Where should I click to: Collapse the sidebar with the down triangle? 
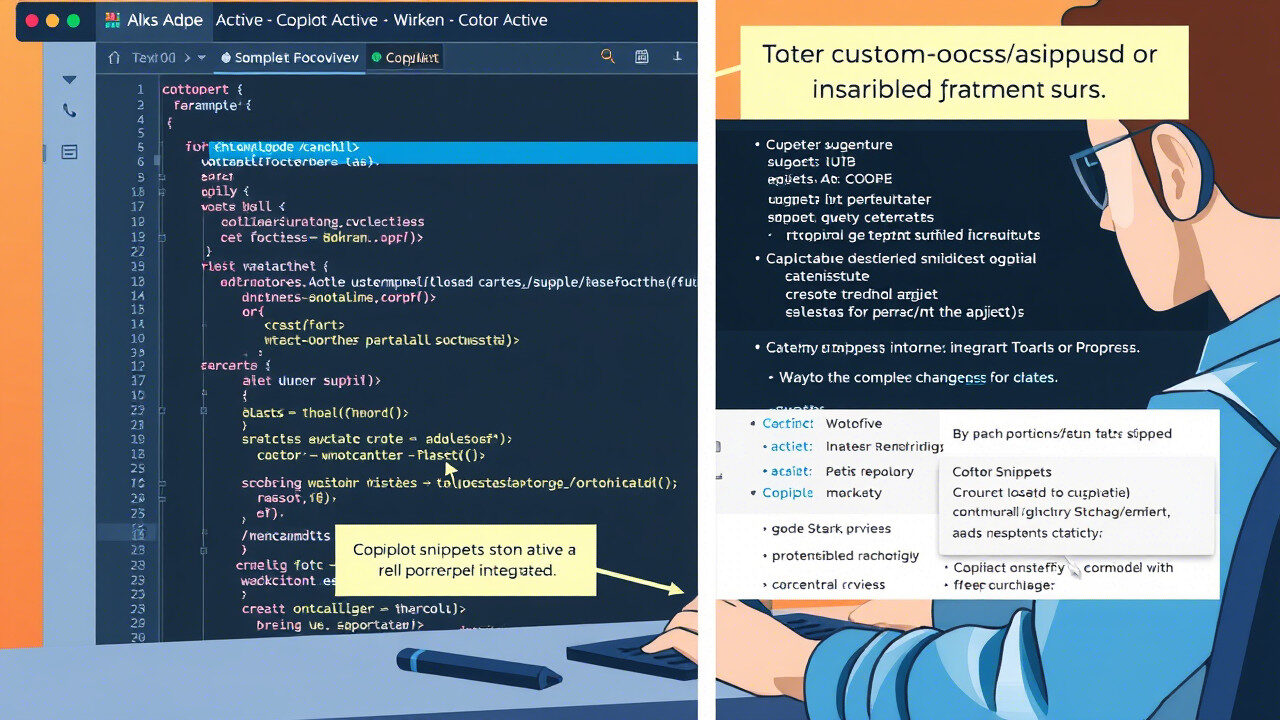pyautogui.click(x=69, y=80)
